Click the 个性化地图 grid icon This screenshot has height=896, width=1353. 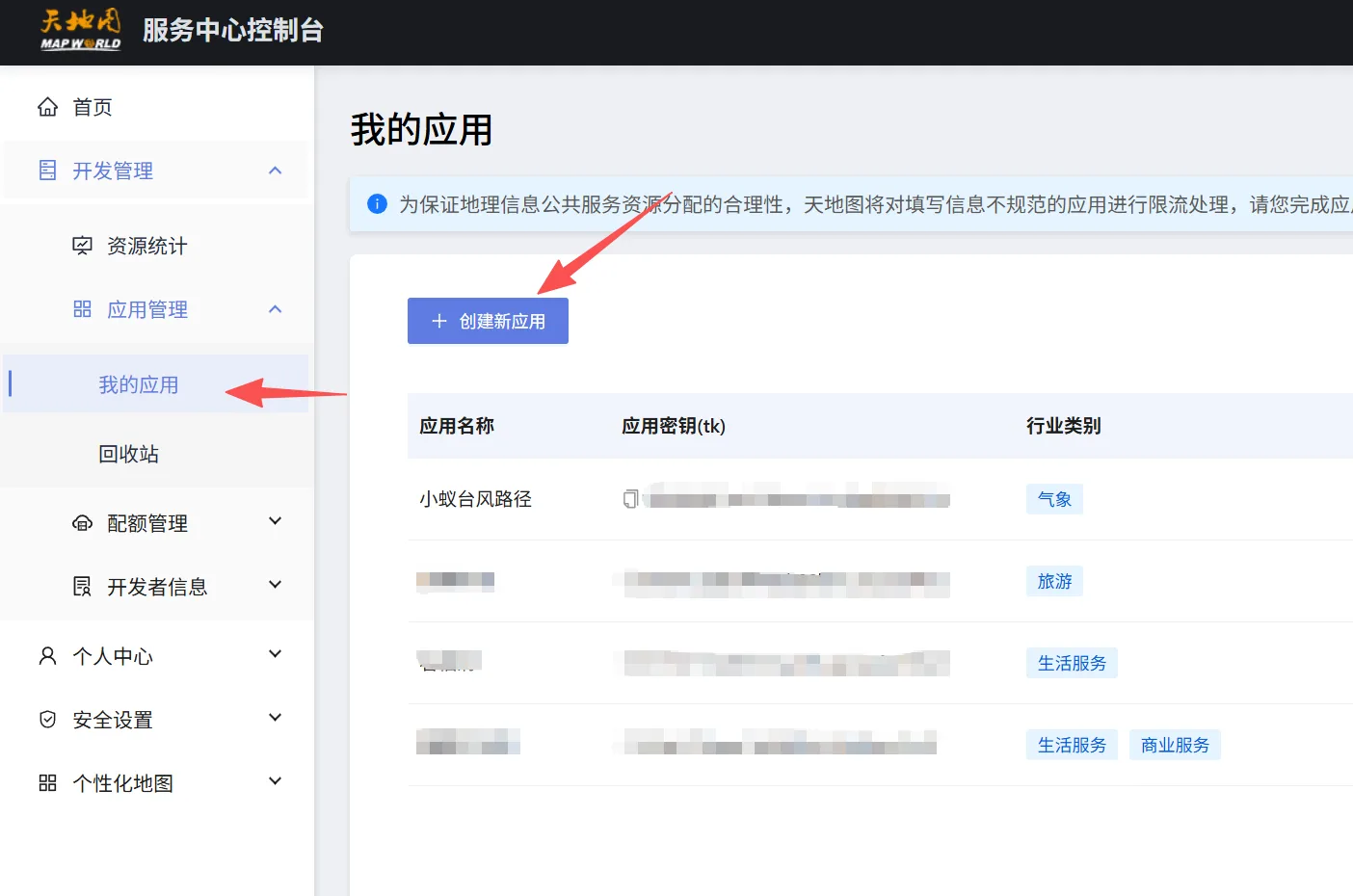click(x=47, y=783)
